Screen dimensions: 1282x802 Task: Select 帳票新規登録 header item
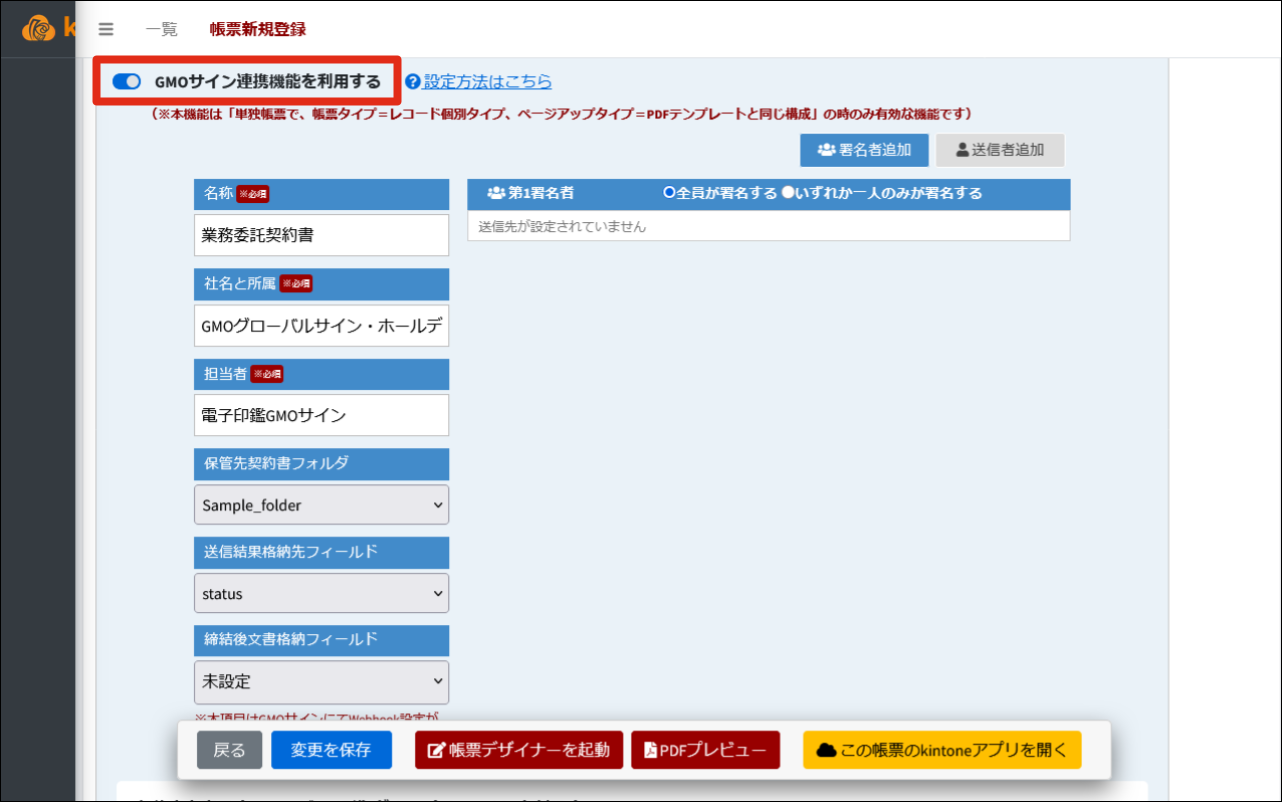pyautogui.click(x=258, y=29)
